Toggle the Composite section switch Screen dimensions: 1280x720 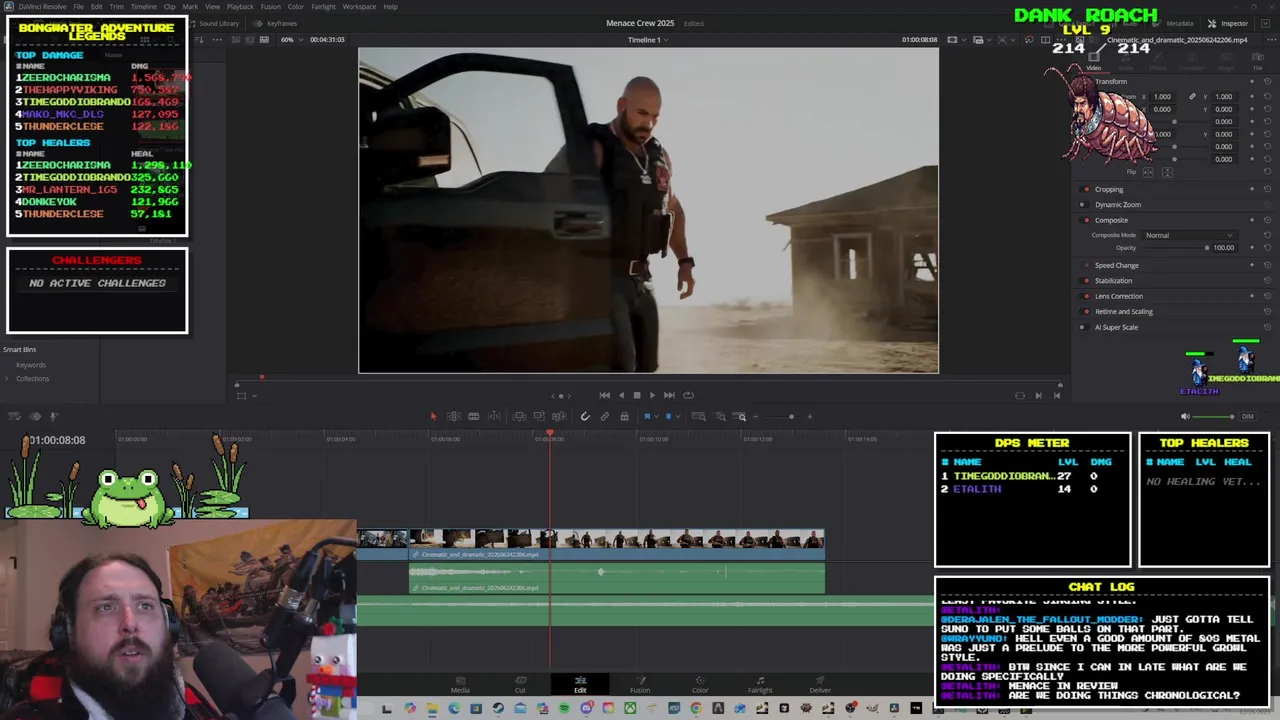[x=1086, y=220]
